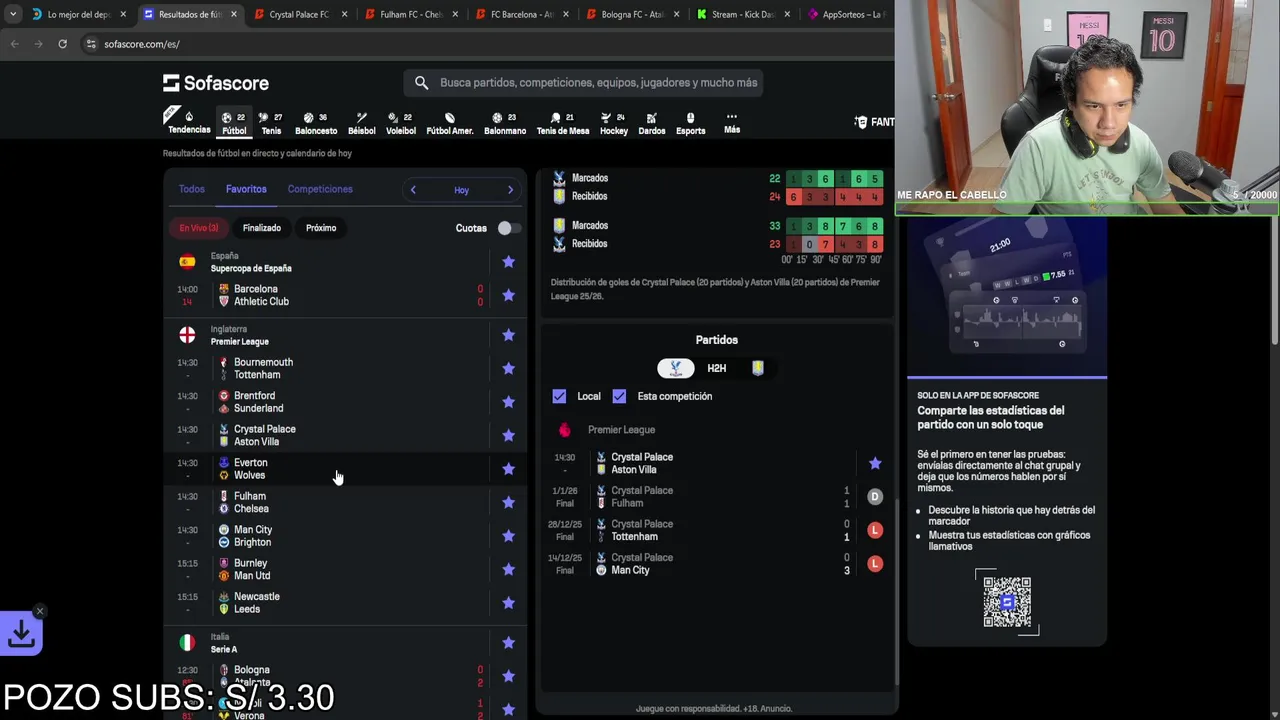
Task: Open the Hoy date picker
Action: tap(461, 190)
